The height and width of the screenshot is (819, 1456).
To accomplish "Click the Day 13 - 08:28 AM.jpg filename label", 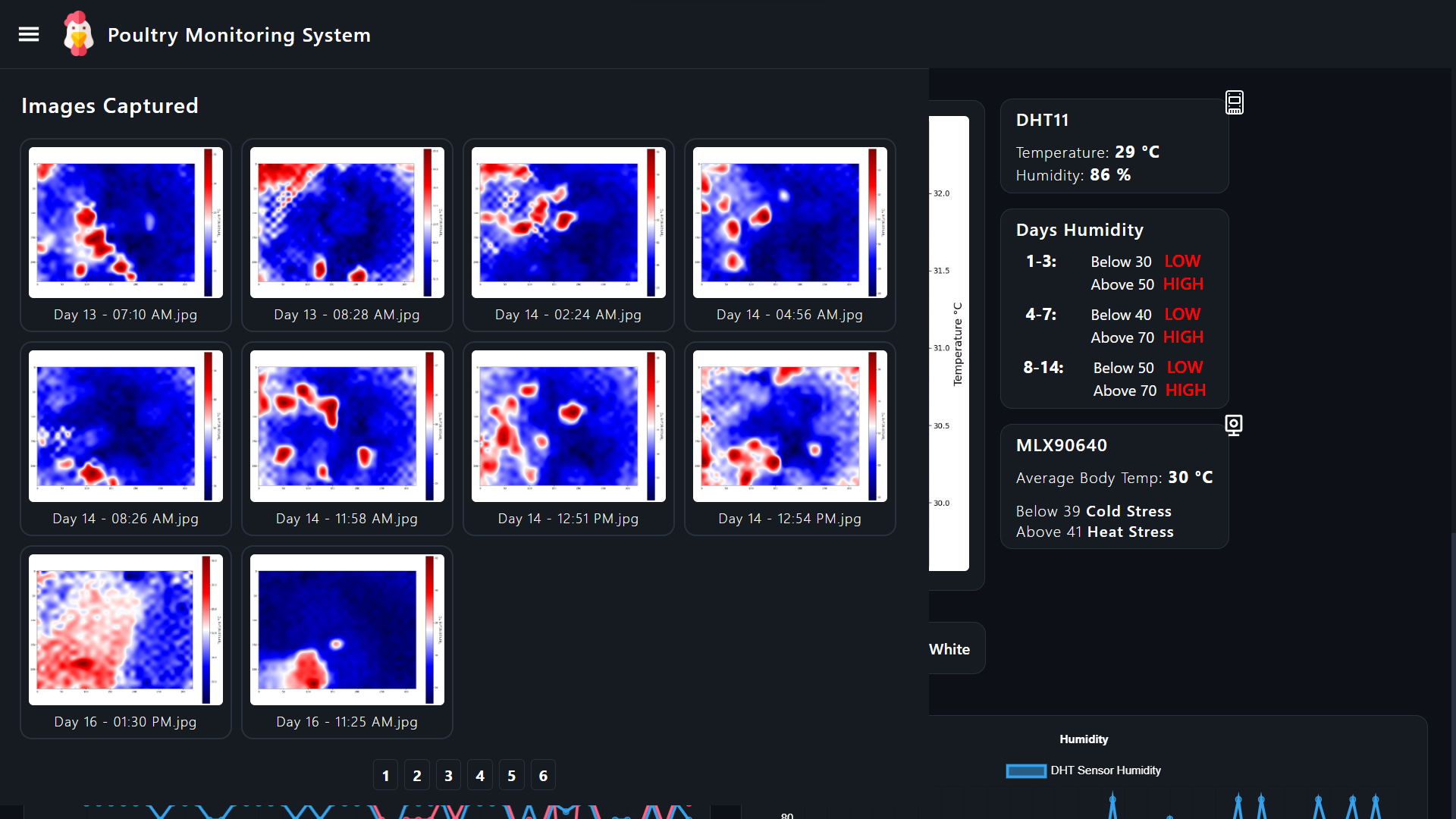I will pyautogui.click(x=347, y=315).
